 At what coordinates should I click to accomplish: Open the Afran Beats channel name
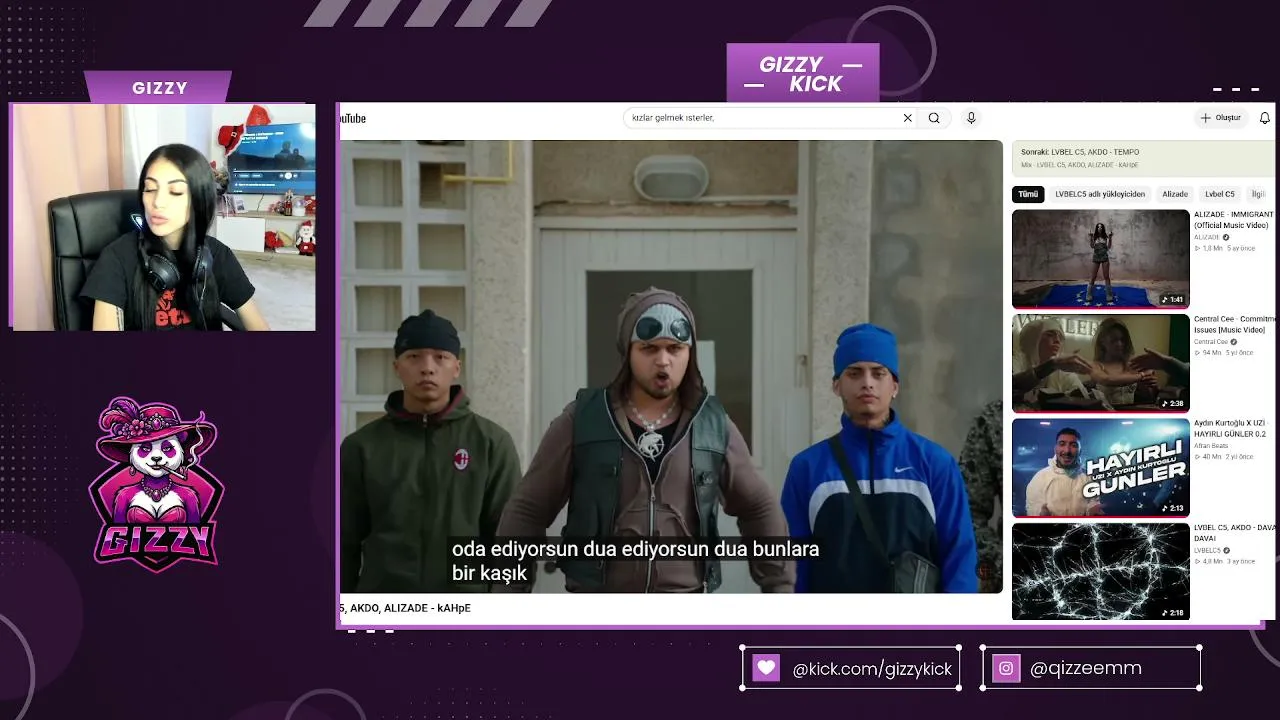1211,446
